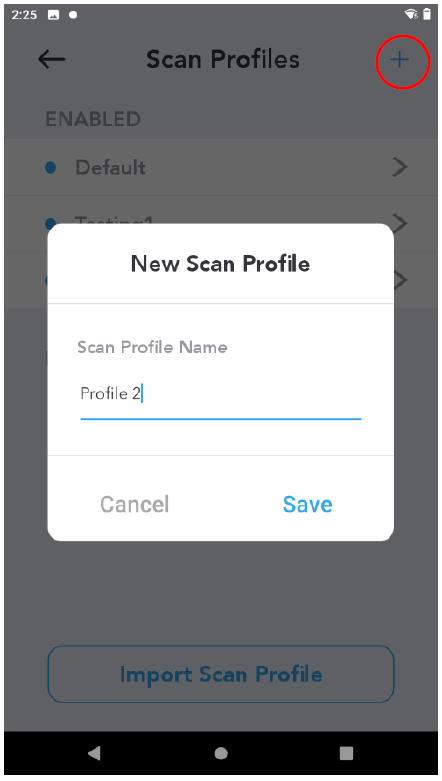Expand the Default profile chevron
442x781 pixels.
(x=400, y=167)
